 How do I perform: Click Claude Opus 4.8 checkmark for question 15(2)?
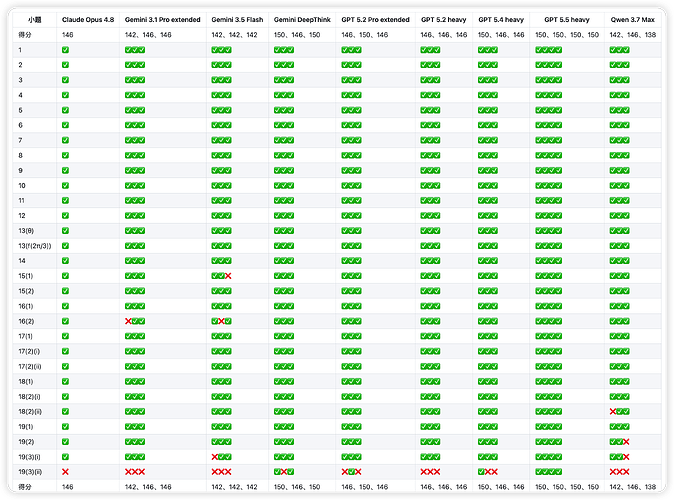click(65, 291)
